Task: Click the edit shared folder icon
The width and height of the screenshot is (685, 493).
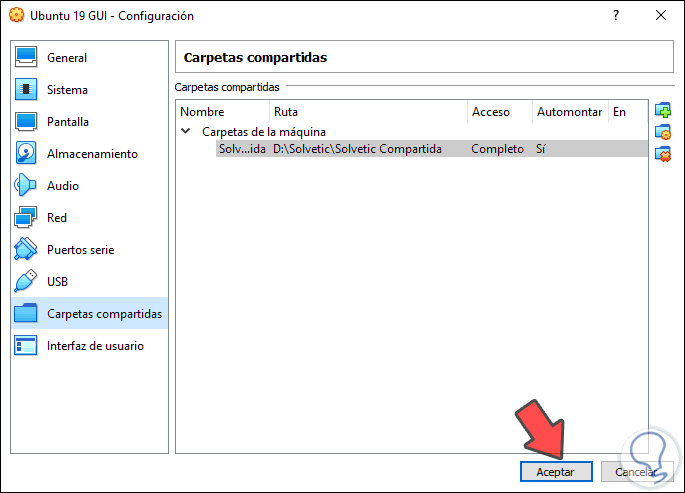Action: [x=662, y=132]
